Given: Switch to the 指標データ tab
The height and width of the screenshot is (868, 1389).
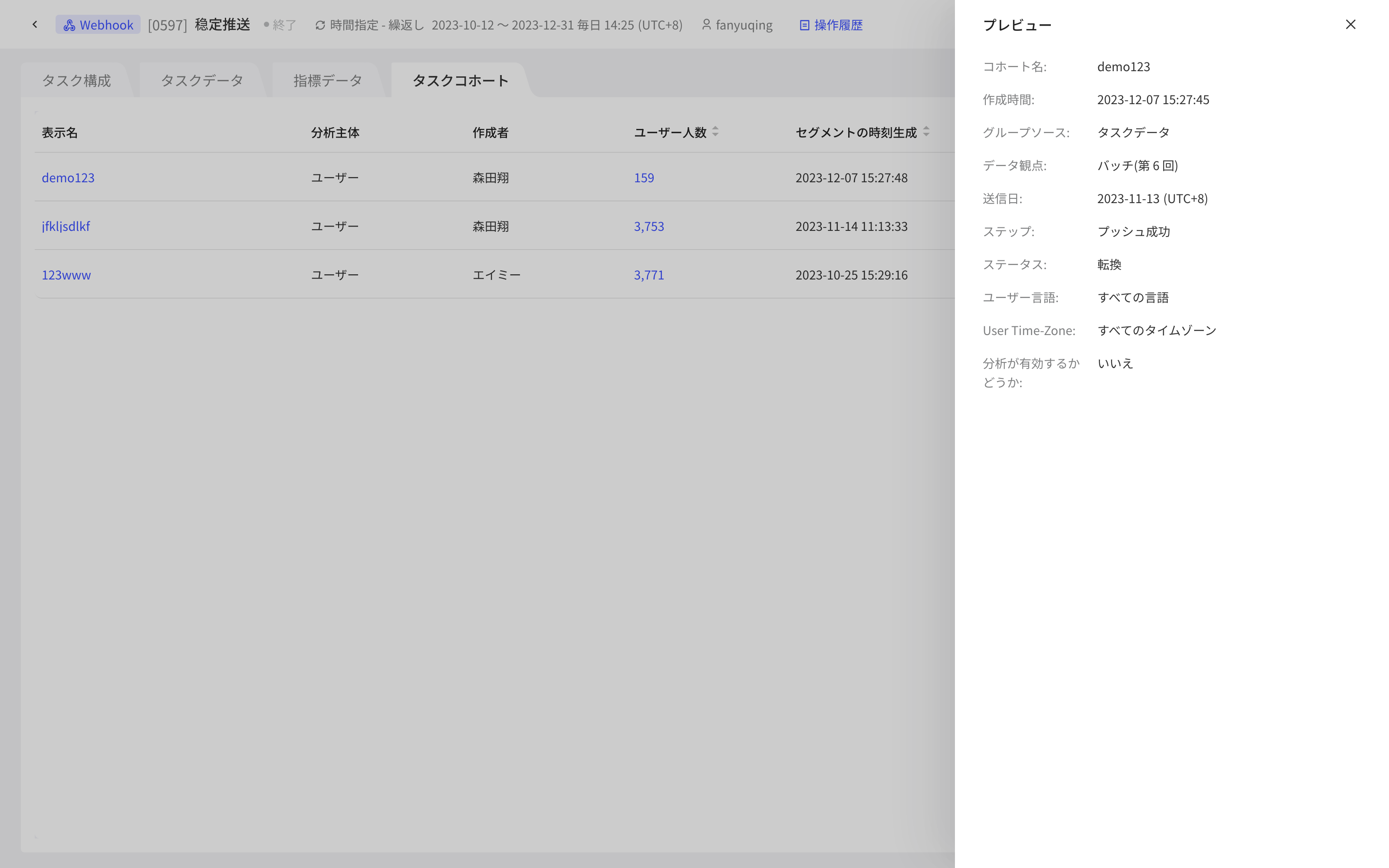Looking at the screenshot, I should coord(328,80).
